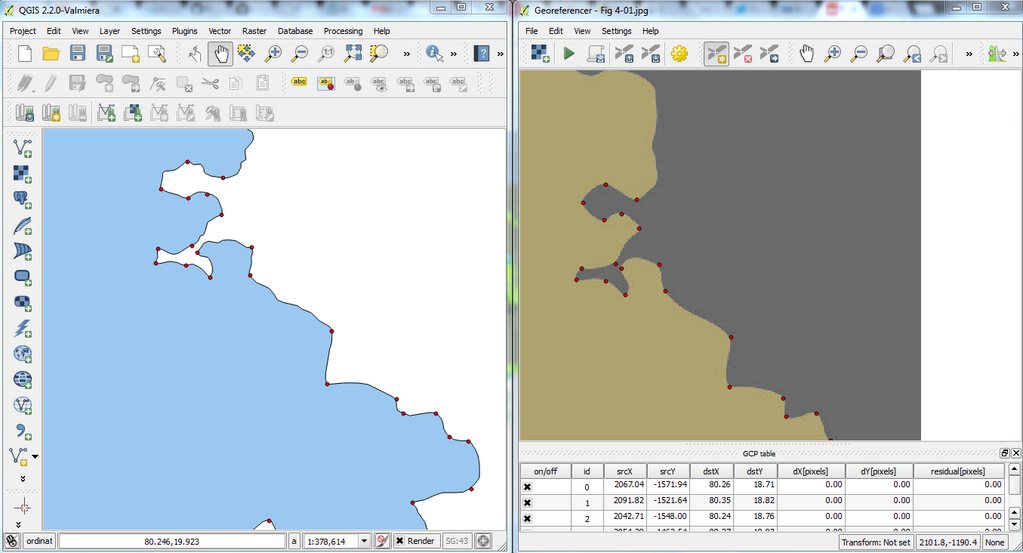The height and width of the screenshot is (553, 1023).
Task: Toggle on/off checkbox for GCP id 1
Action: point(527,502)
